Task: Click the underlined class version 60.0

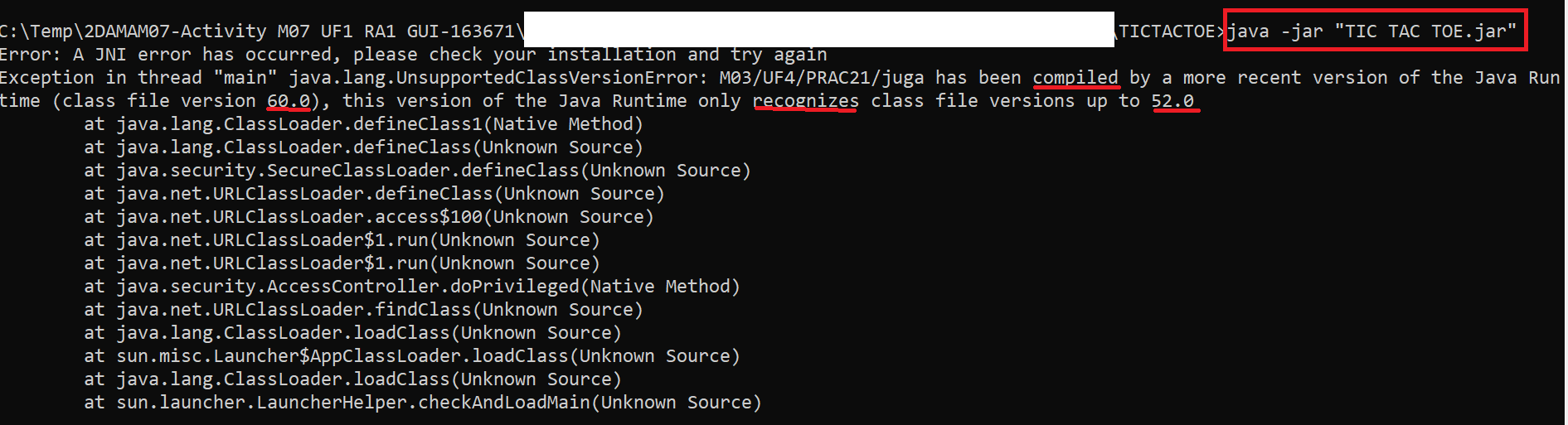Action: coord(289,101)
